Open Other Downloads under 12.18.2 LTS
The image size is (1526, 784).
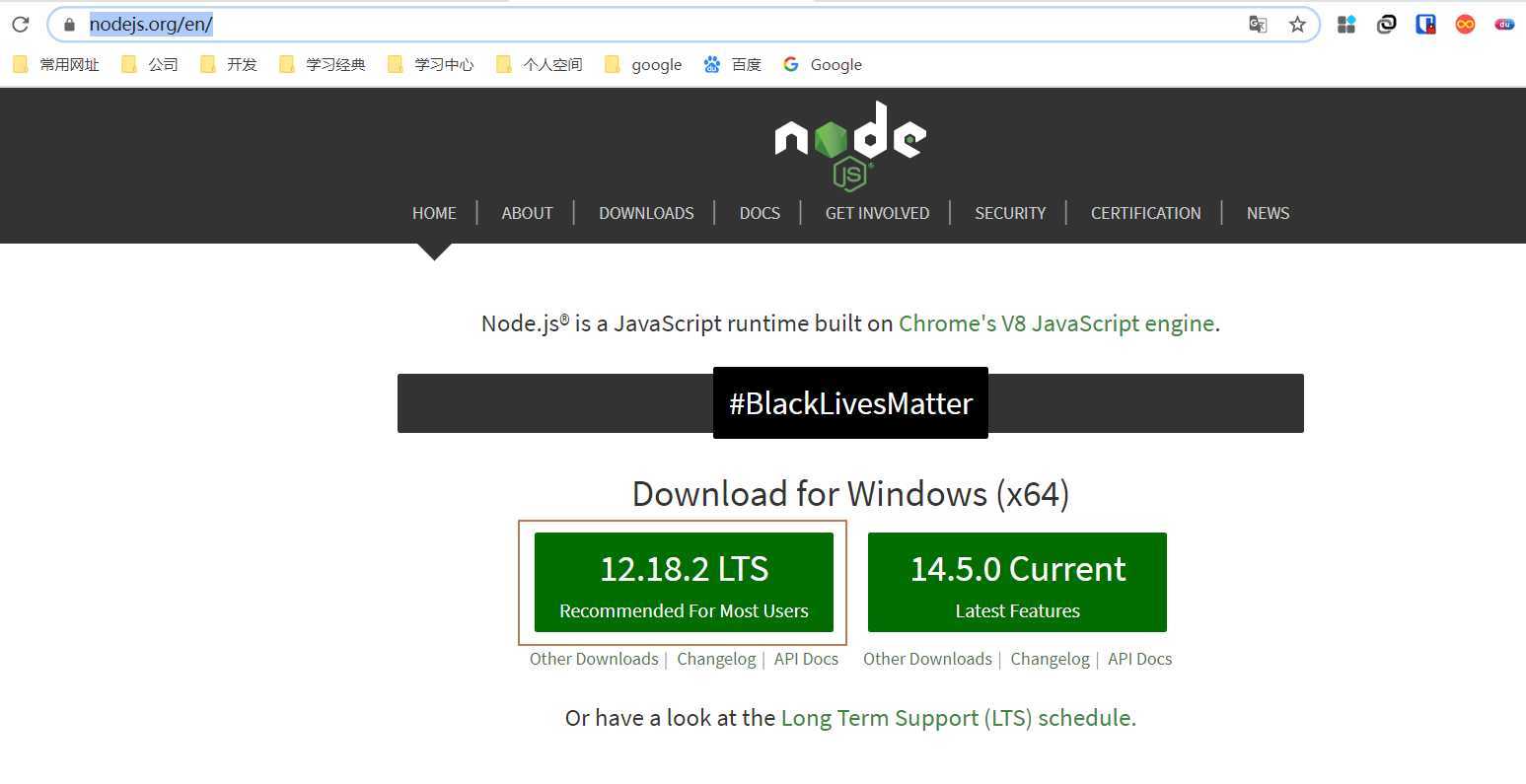click(x=594, y=659)
